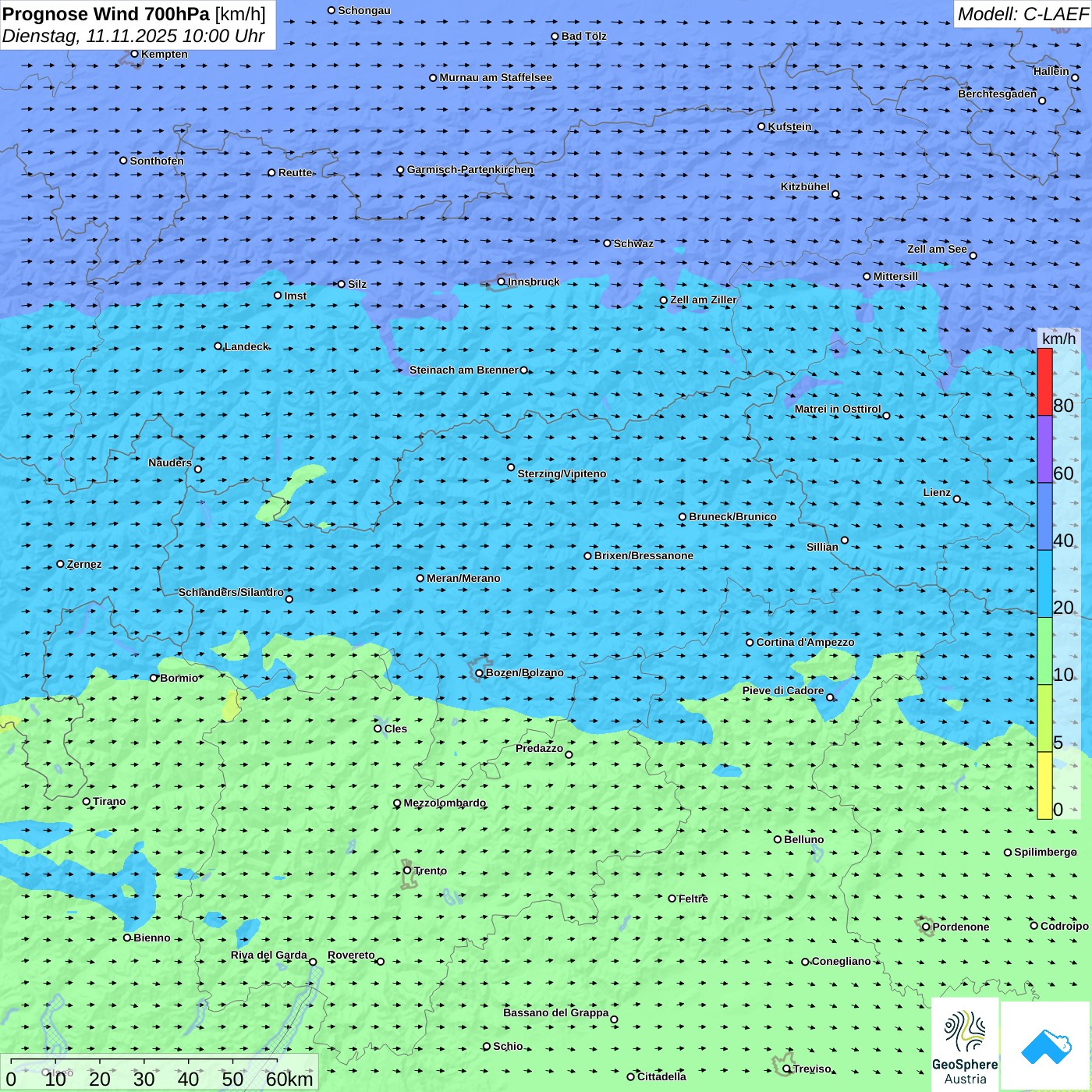1092x1092 pixels.
Task: Click the 'Nauders' label
Action: coord(170,463)
